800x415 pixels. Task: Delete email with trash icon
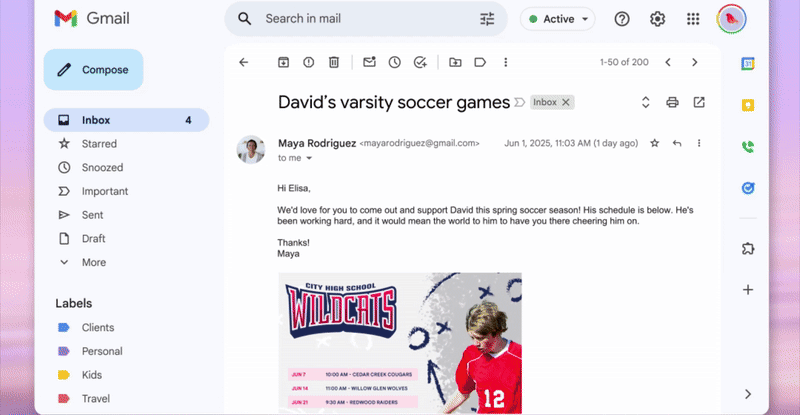point(334,62)
